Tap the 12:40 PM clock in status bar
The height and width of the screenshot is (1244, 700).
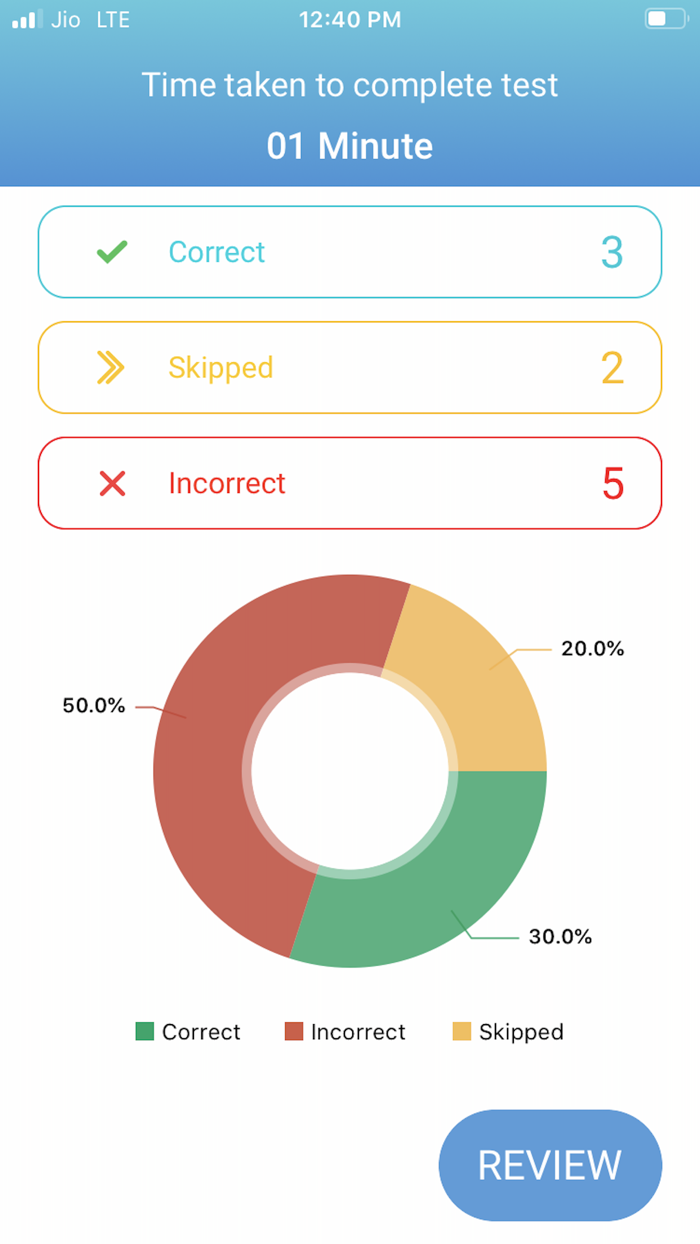click(x=350, y=19)
